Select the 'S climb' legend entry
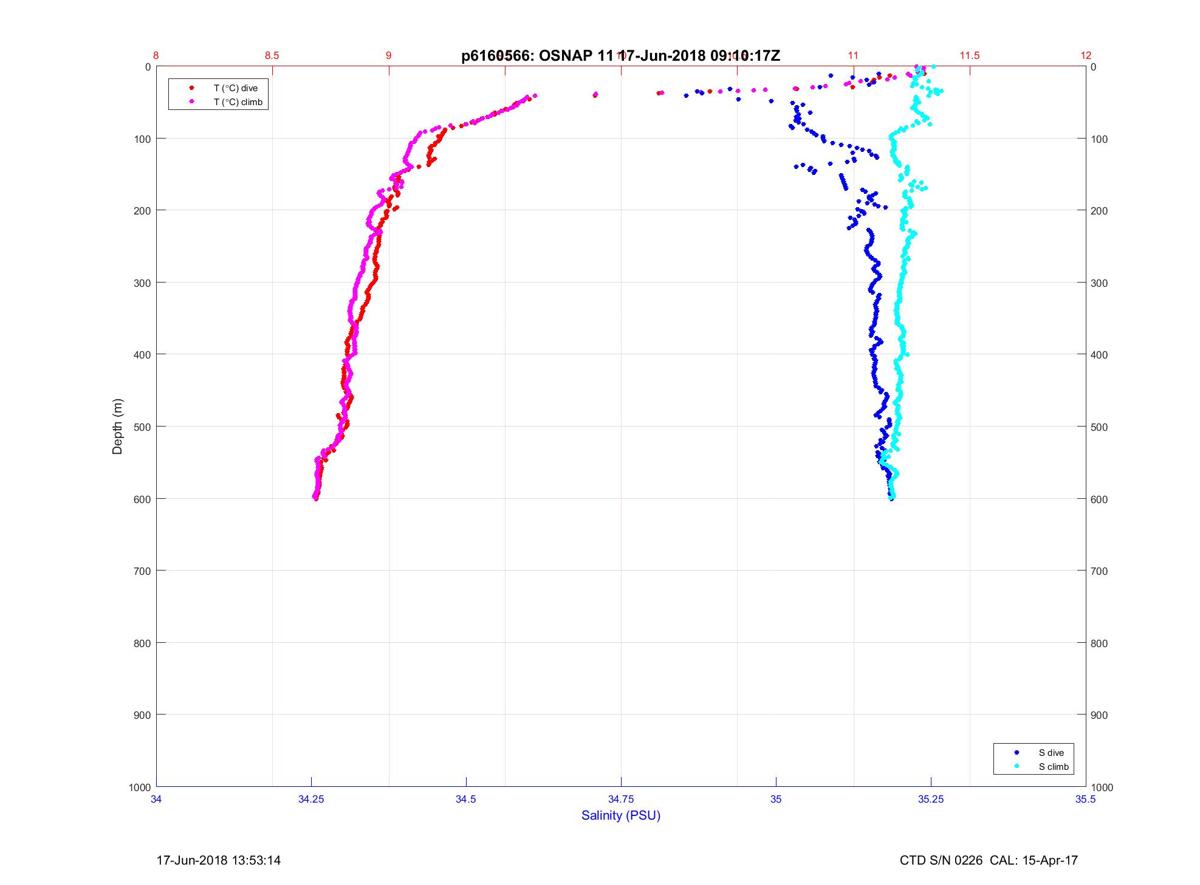 1054,766
